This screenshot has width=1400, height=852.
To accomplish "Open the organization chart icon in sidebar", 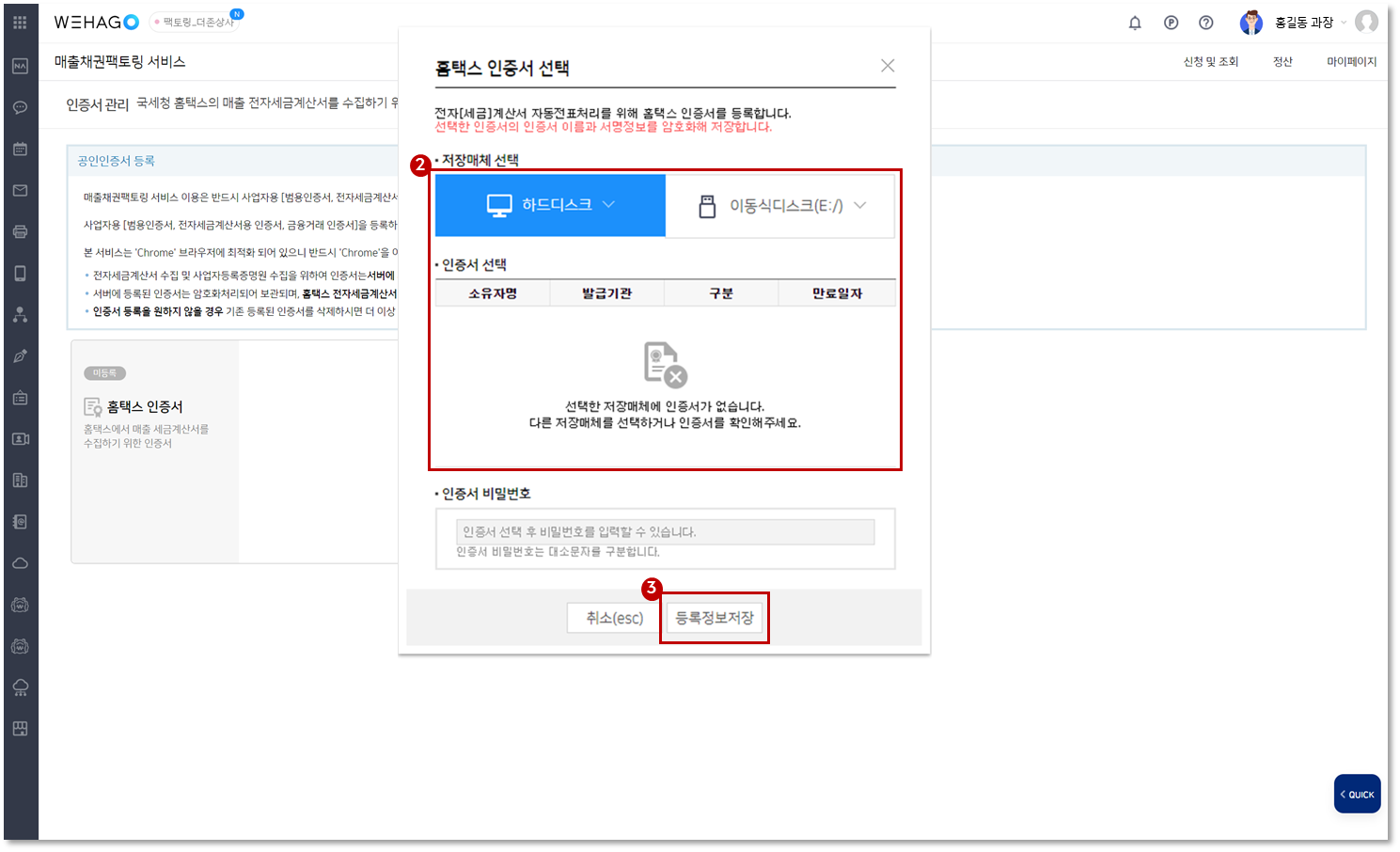I will tap(20, 315).
